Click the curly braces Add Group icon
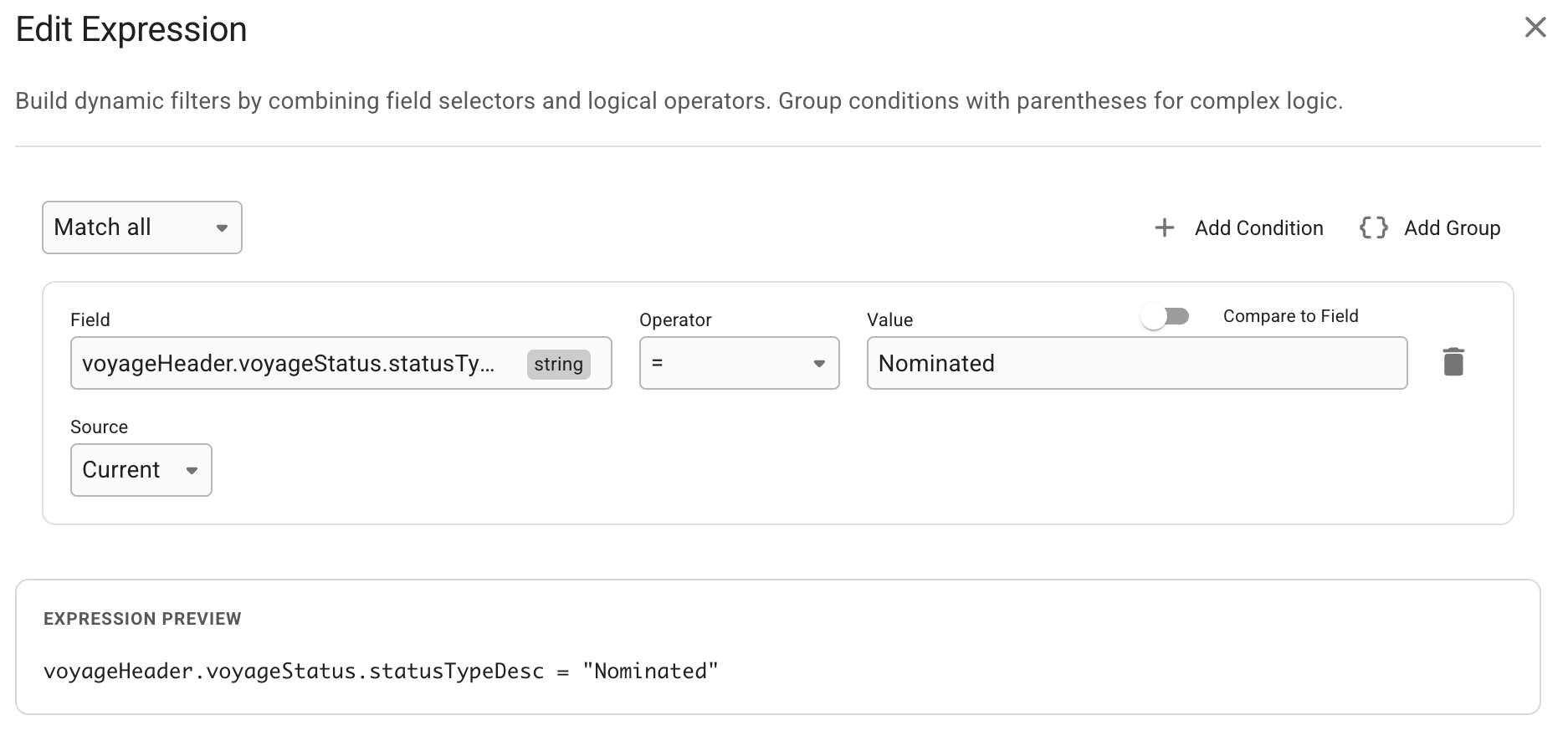Viewport: 1568px width, 751px height. click(x=1373, y=227)
